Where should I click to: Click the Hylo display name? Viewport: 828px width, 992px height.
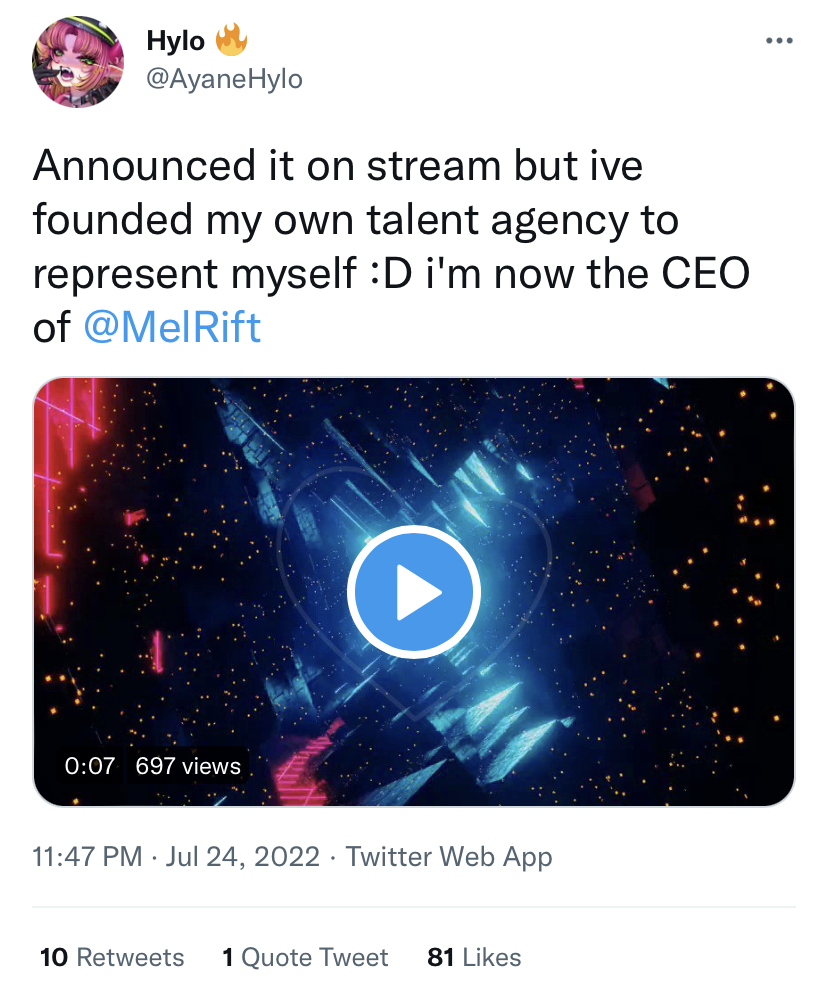click(175, 41)
